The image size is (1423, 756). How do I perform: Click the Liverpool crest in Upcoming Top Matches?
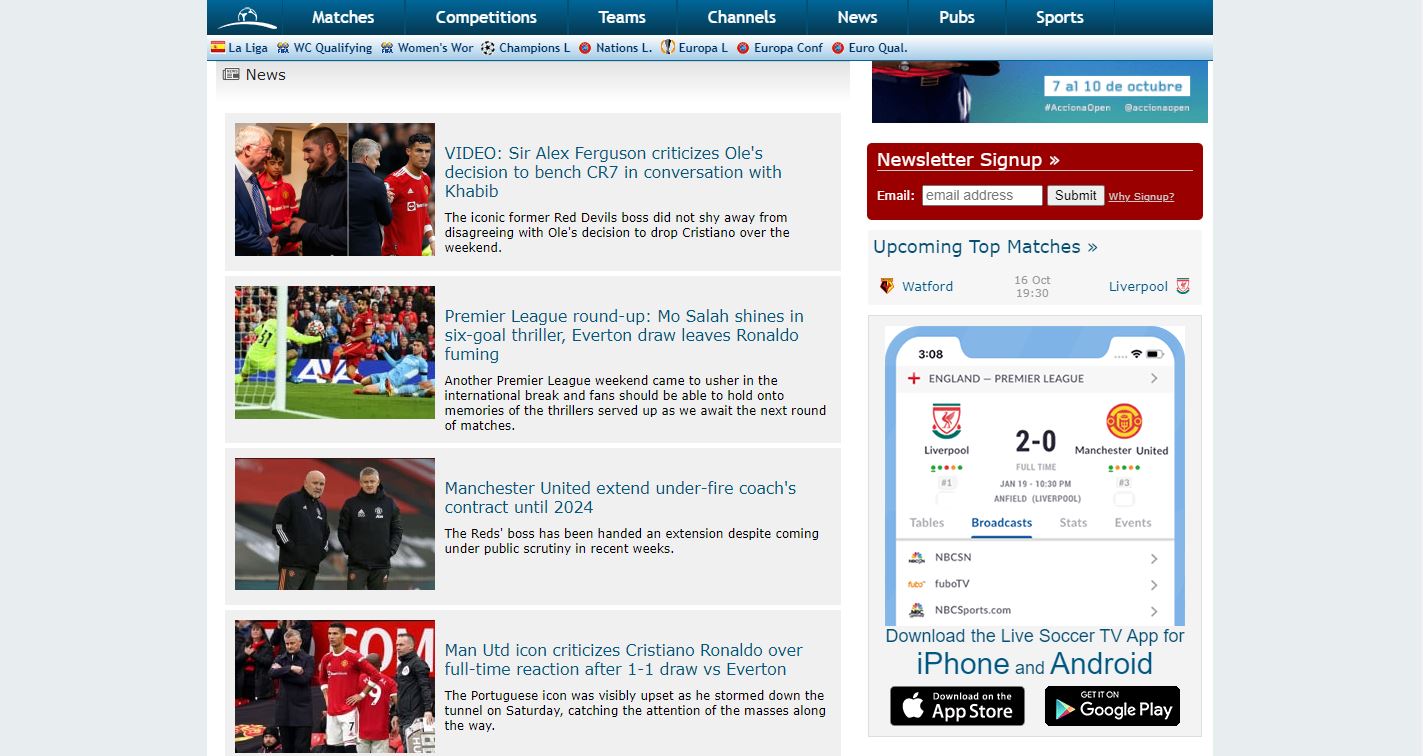[x=1183, y=286]
